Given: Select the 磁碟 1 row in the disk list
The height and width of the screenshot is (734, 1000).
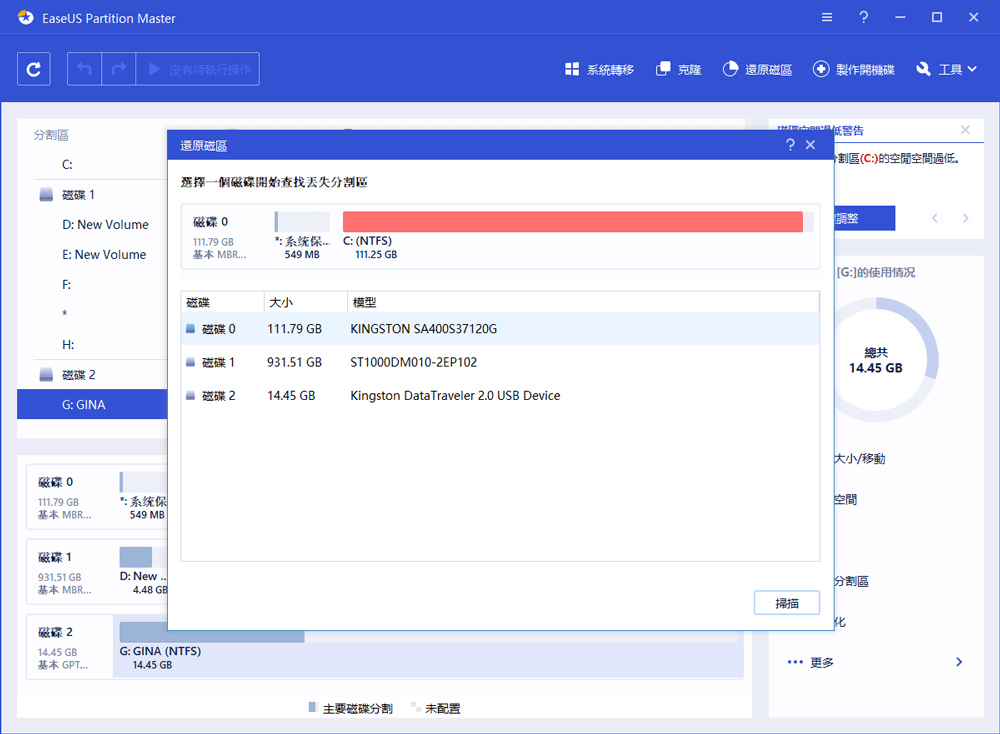Looking at the screenshot, I should (500, 362).
